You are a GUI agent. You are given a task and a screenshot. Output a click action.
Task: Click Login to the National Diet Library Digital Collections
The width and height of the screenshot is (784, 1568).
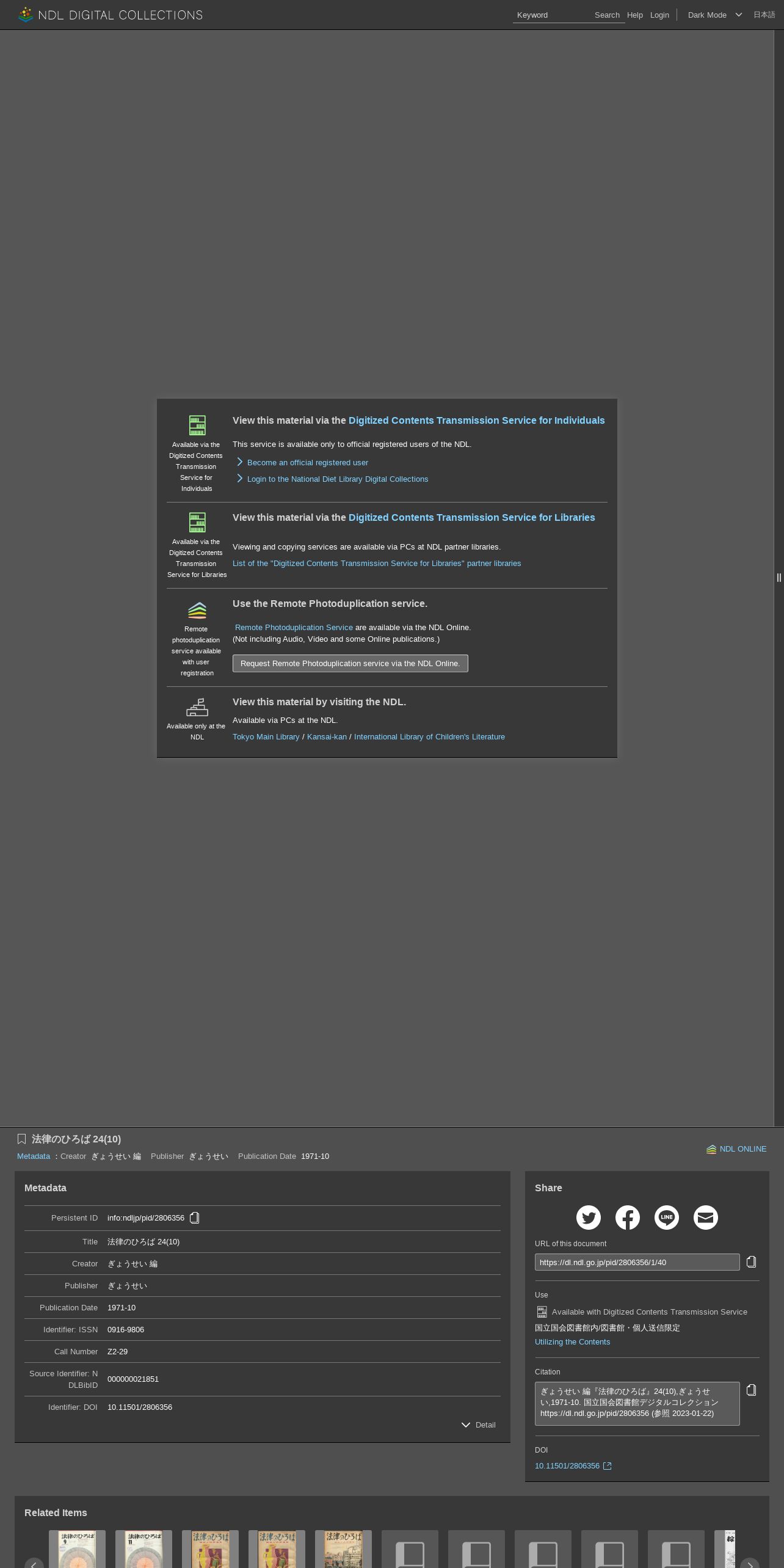pos(338,479)
